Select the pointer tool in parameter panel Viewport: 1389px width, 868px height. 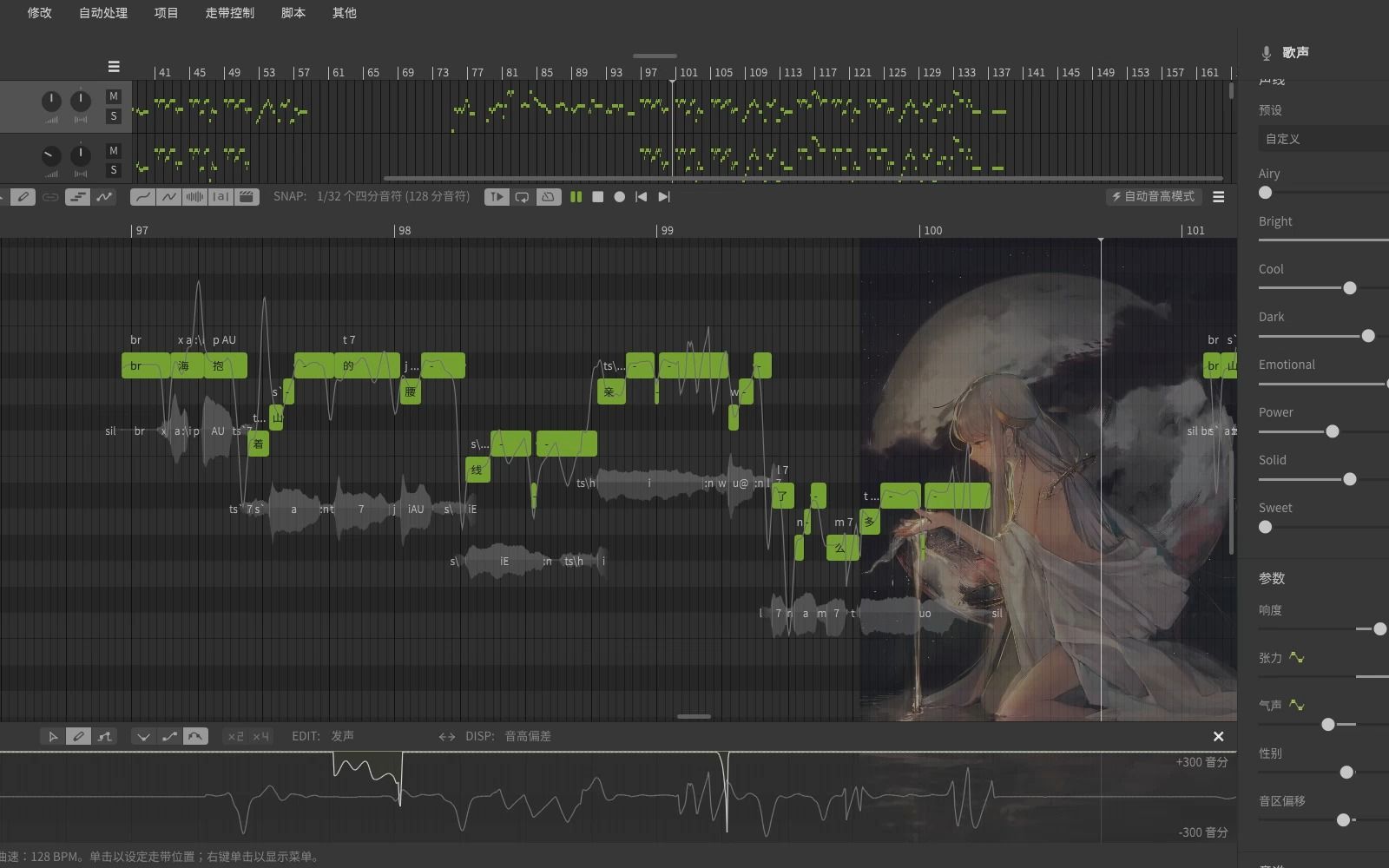click(53, 736)
